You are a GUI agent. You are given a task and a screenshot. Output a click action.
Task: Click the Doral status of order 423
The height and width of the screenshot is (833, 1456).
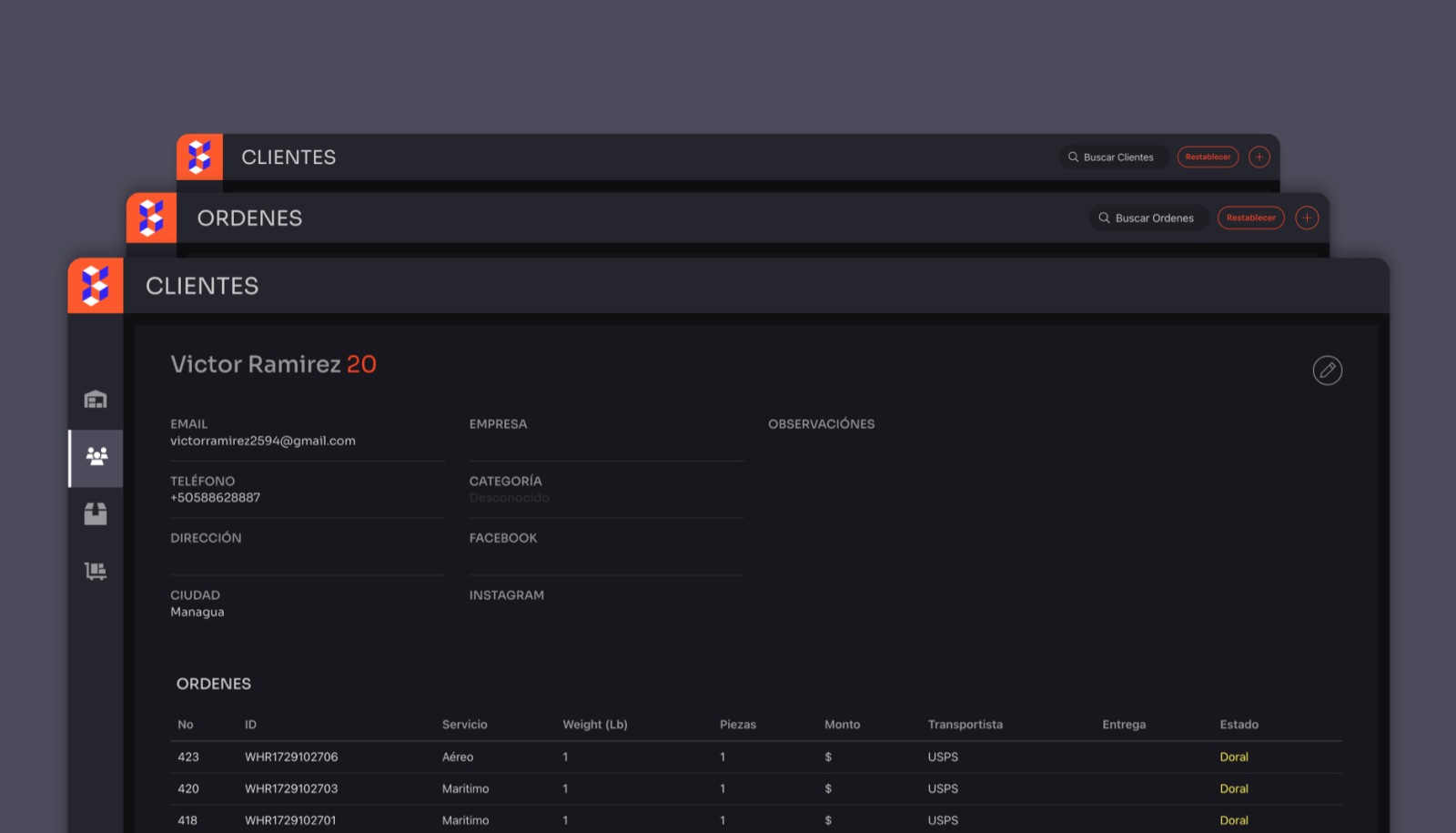coord(1233,757)
